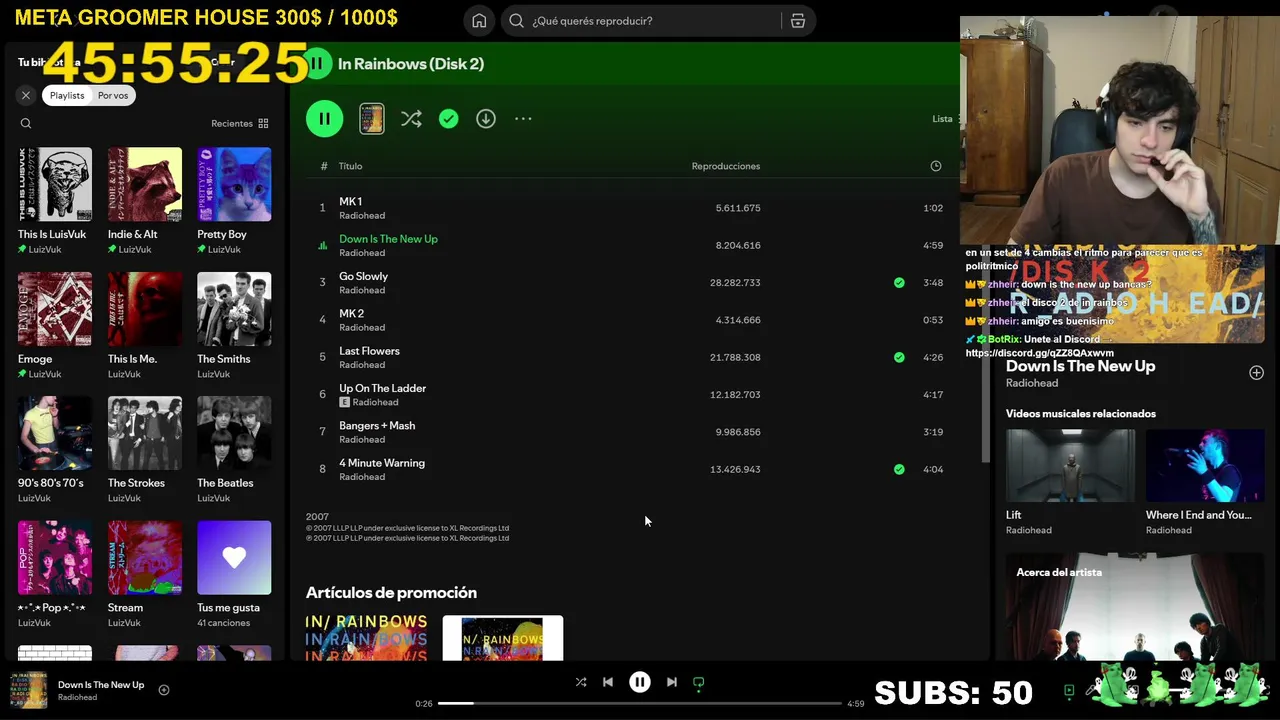Open the Lista view dropdown

(x=944, y=119)
